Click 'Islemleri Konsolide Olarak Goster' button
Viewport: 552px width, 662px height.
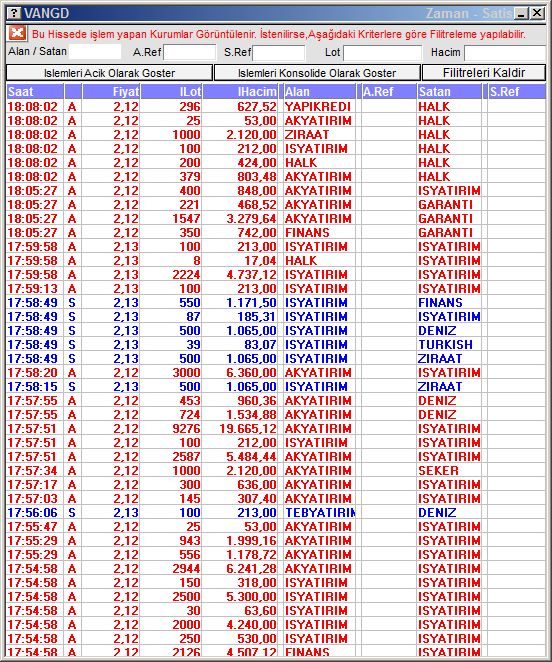(317, 73)
